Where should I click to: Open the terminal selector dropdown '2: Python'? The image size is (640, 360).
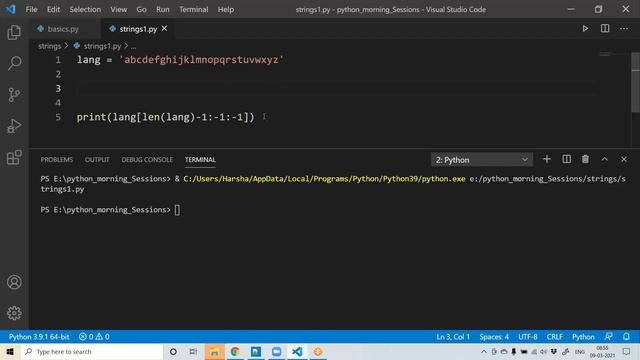tap(482, 160)
